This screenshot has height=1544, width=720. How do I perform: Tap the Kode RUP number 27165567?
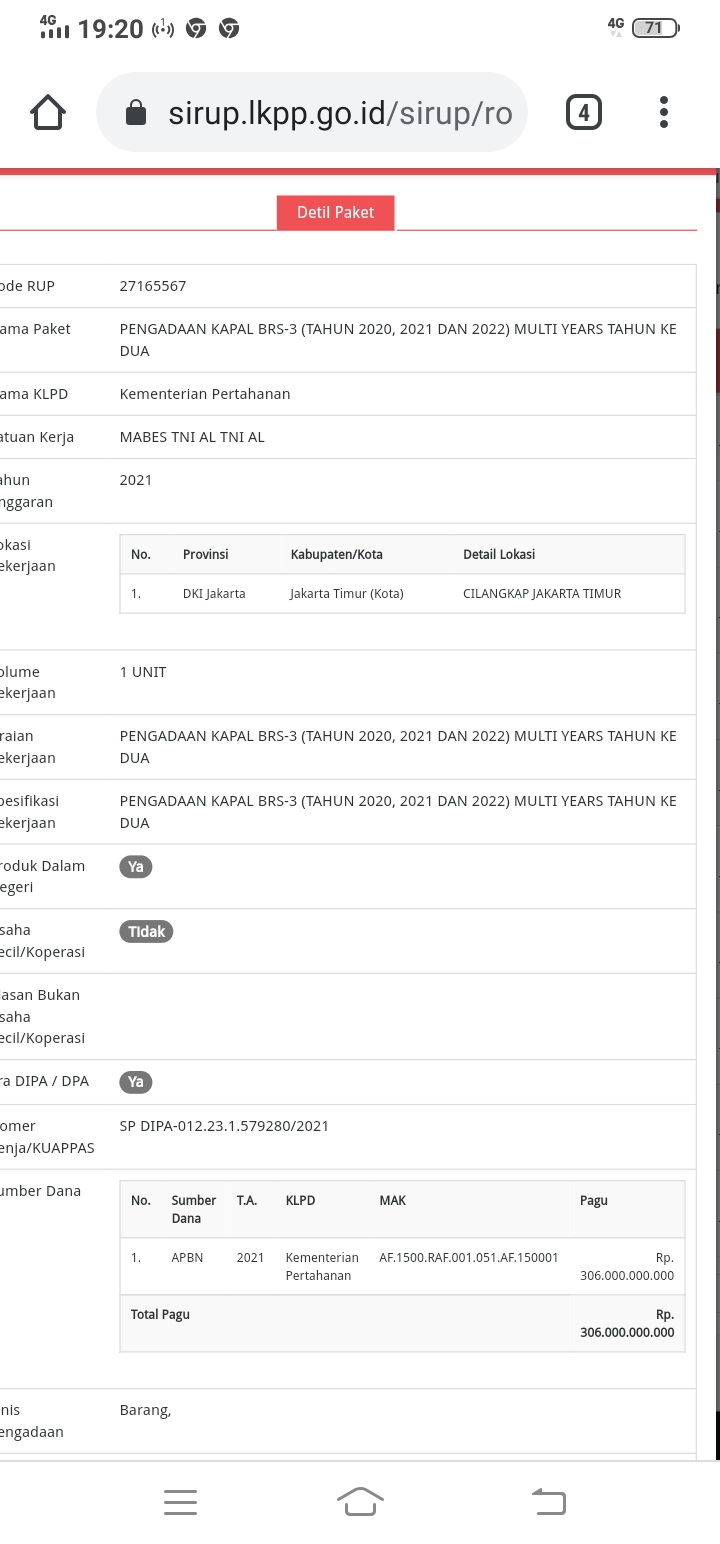[x=153, y=286]
